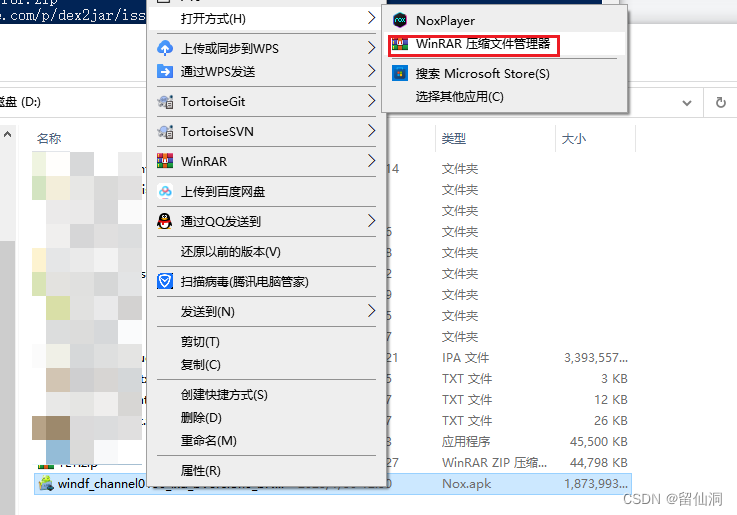Click the TortoiseGit icon
The width and height of the screenshot is (737, 515).
click(x=165, y=101)
